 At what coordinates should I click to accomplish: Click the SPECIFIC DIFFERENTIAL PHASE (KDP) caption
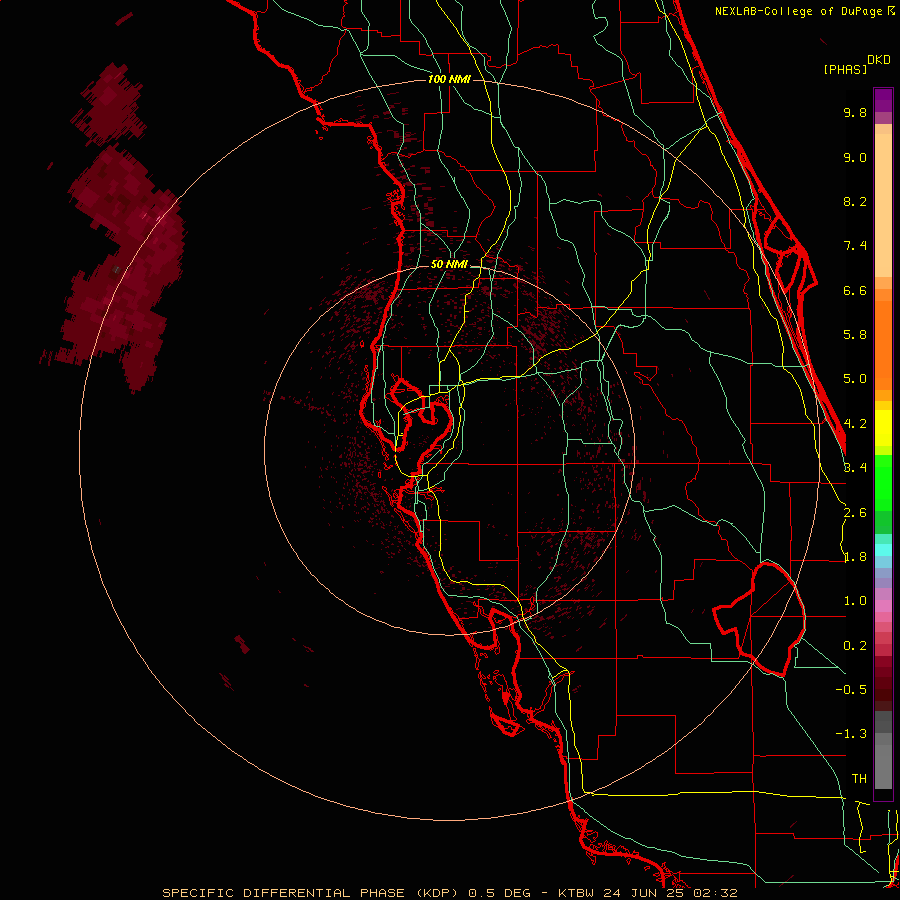tap(309, 893)
